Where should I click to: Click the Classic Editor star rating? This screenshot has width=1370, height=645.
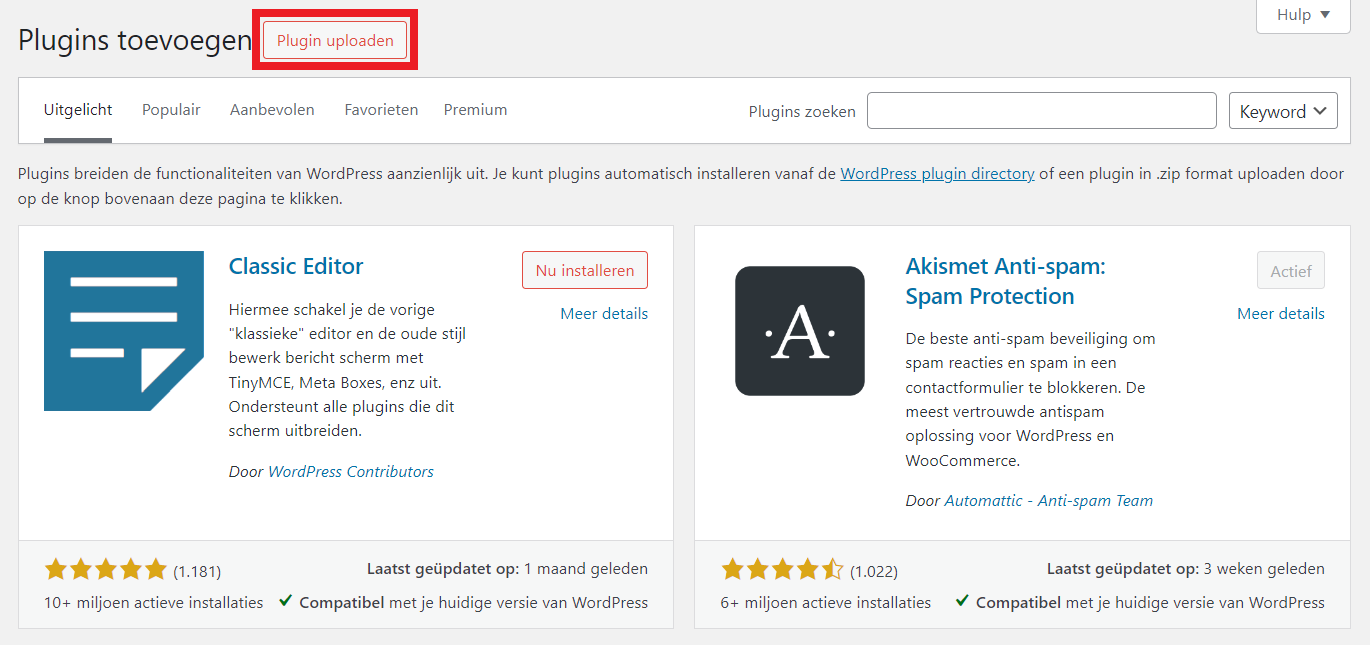[105, 570]
